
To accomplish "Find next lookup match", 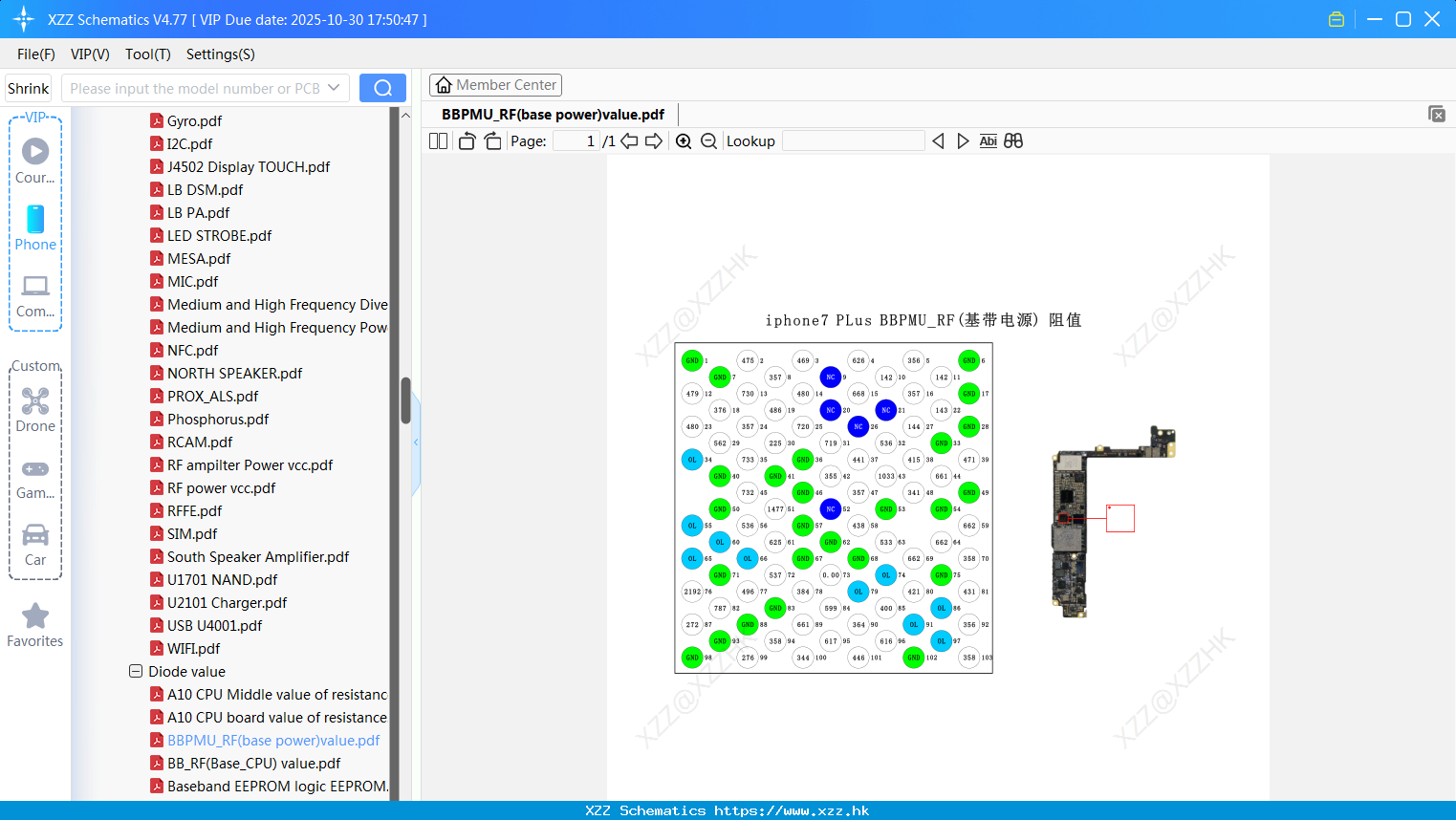I will pos(963,141).
